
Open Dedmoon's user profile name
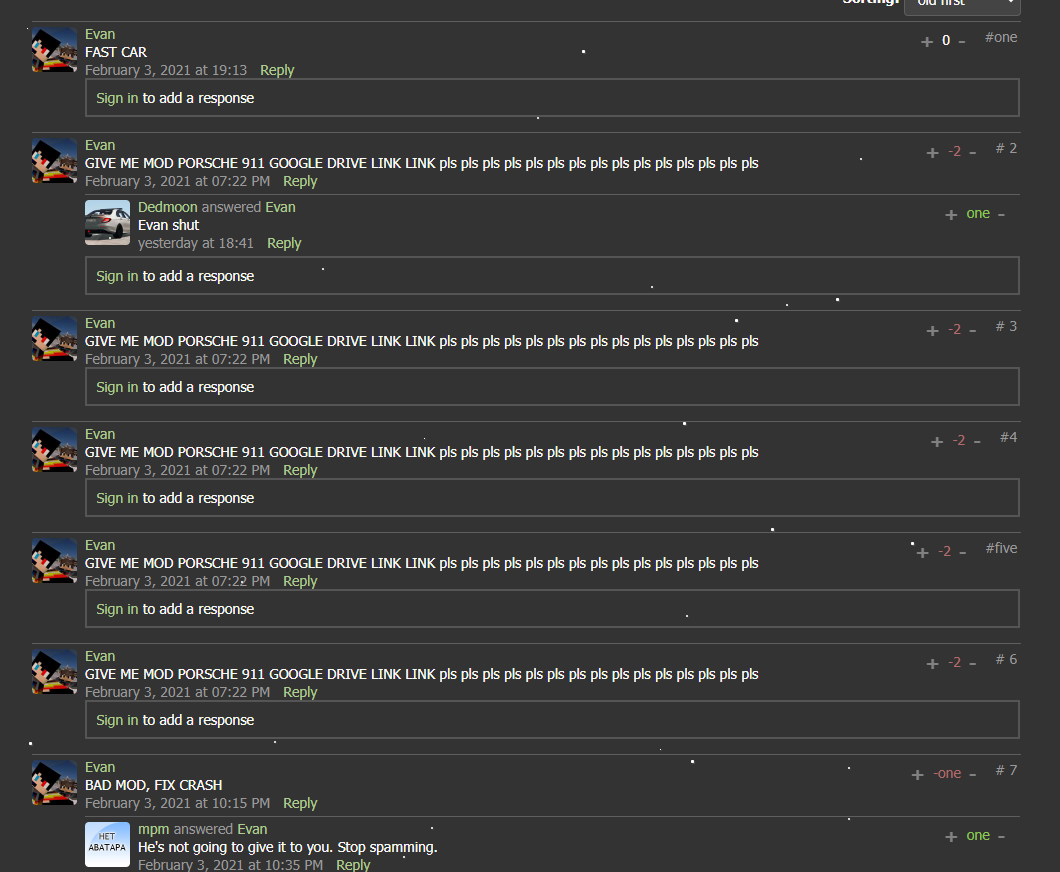click(168, 208)
